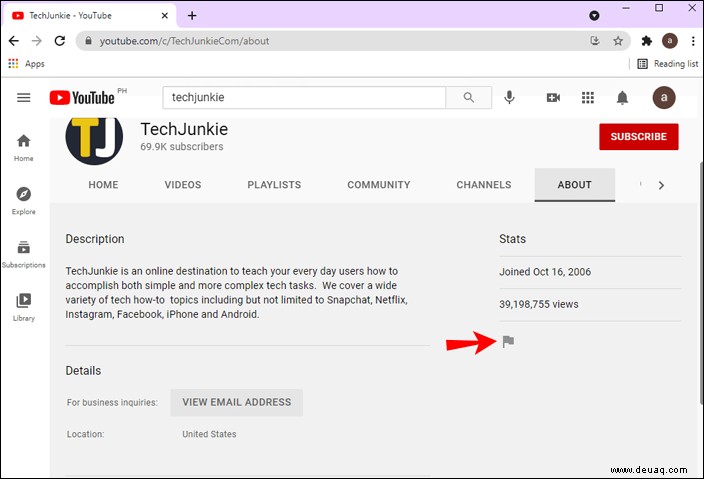Switch to the COMMUNITY tab
Image resolution: width=704 pixels, height=479 pixels.
378,185
